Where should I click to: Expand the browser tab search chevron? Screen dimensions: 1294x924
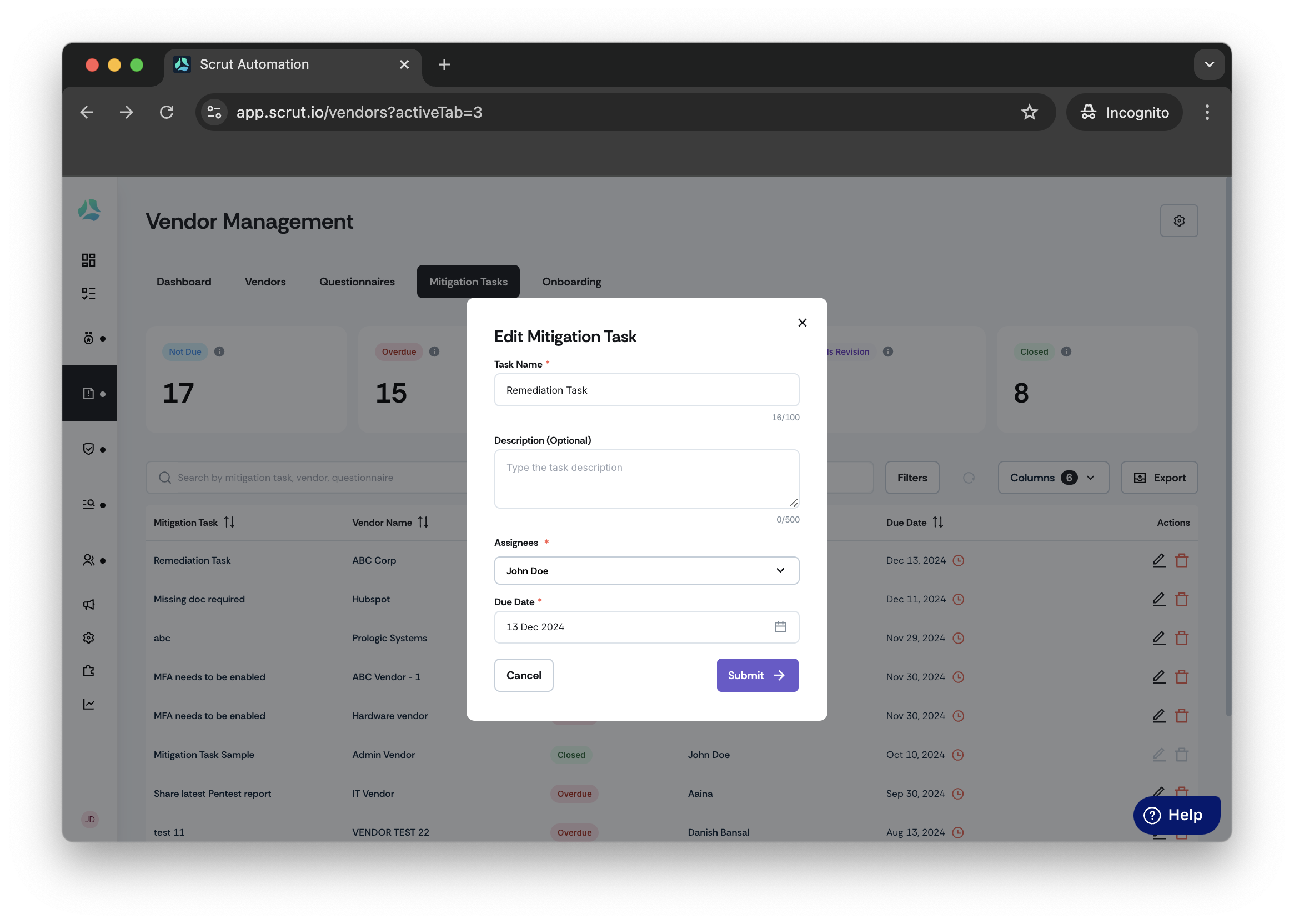(1209, 64)
